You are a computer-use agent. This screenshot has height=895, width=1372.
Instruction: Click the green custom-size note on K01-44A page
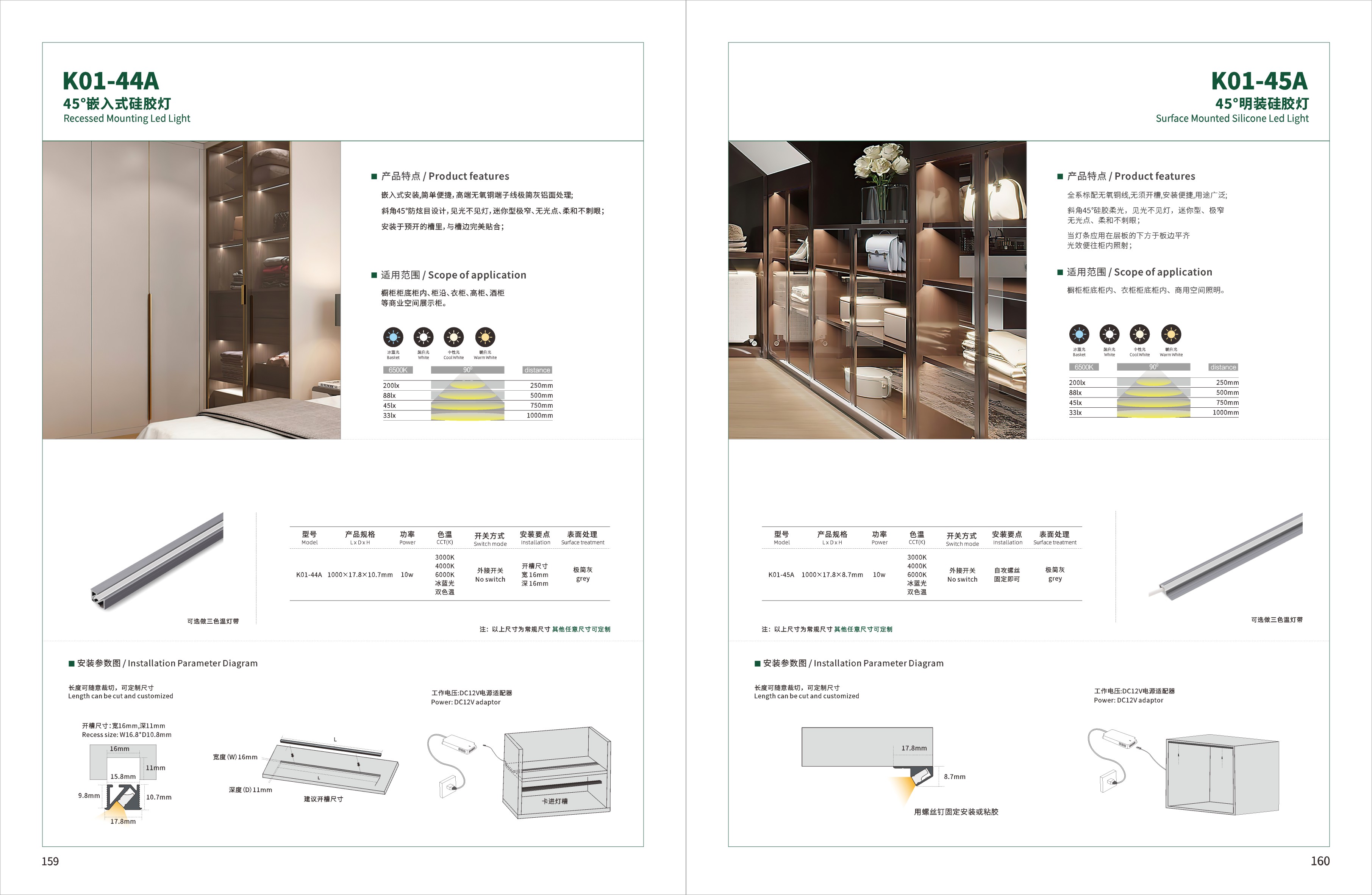pos(581,629)
